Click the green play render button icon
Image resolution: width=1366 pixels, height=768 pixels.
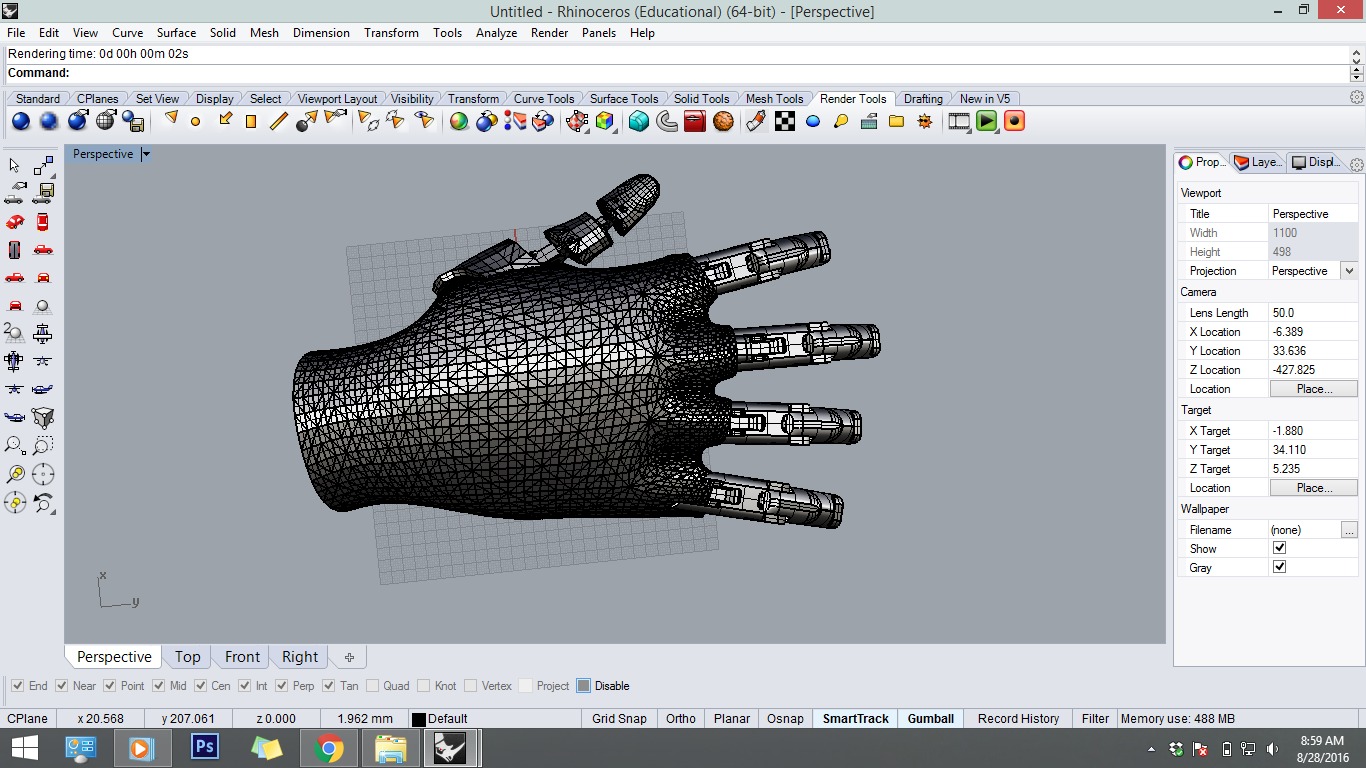(x=987, y=122)
